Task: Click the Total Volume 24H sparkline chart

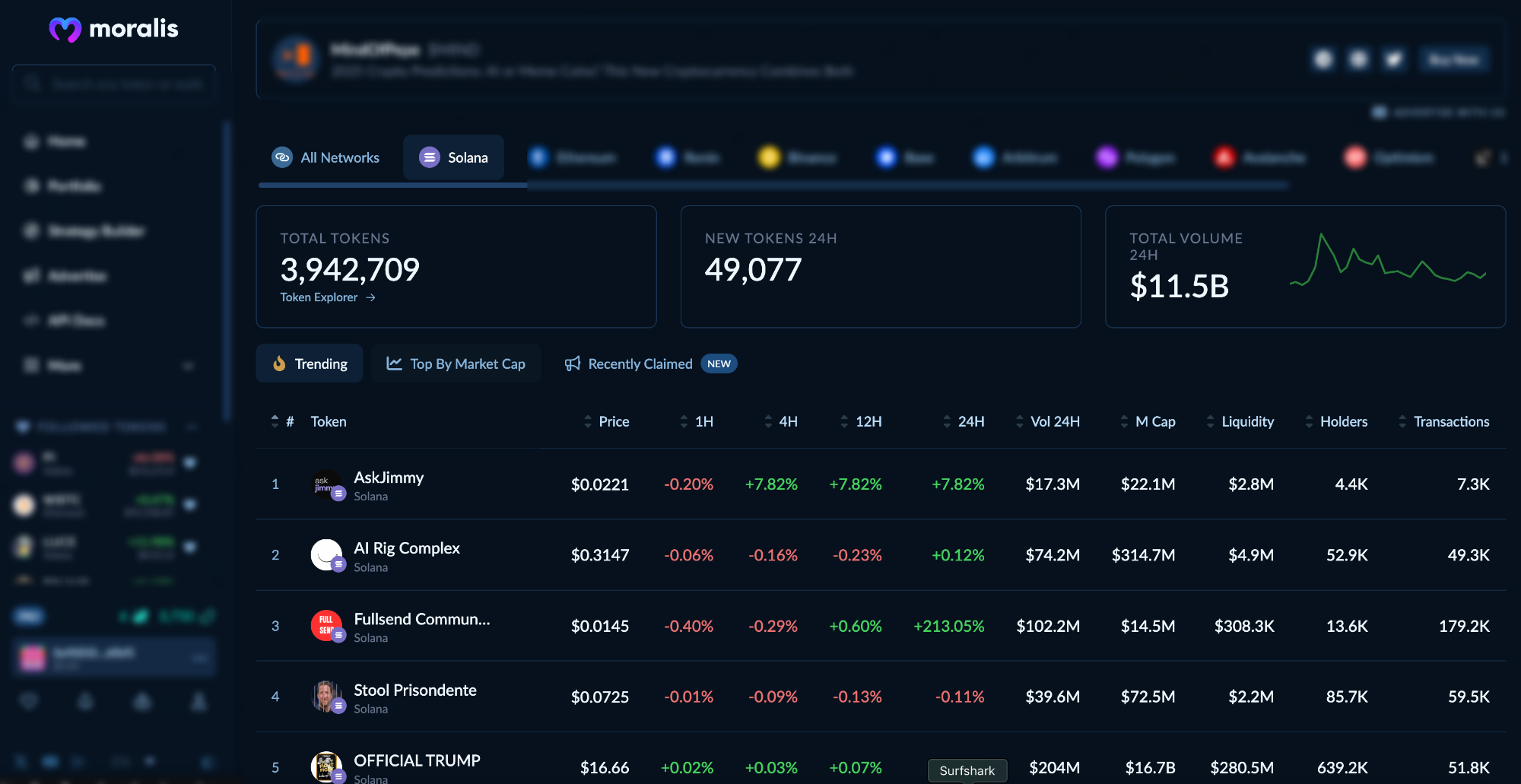Action: [x=1387, y=259]
